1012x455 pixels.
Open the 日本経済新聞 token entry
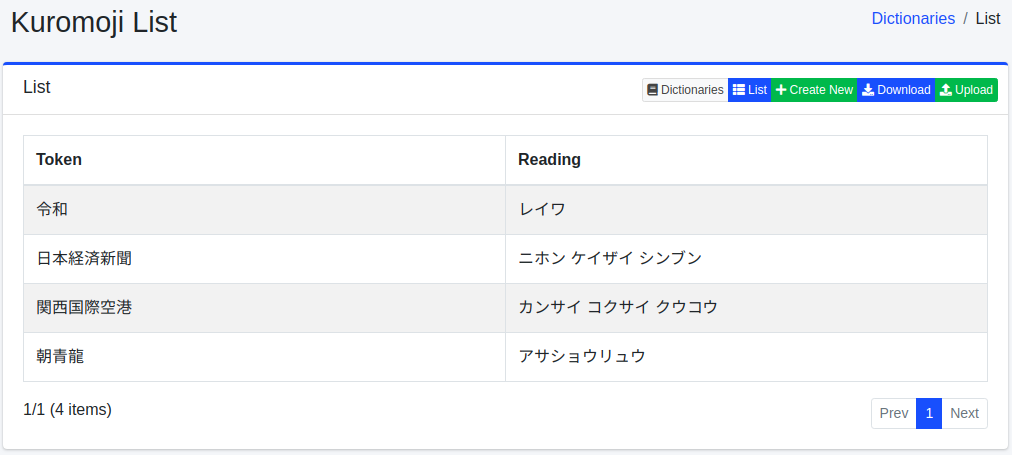[84, 258]
